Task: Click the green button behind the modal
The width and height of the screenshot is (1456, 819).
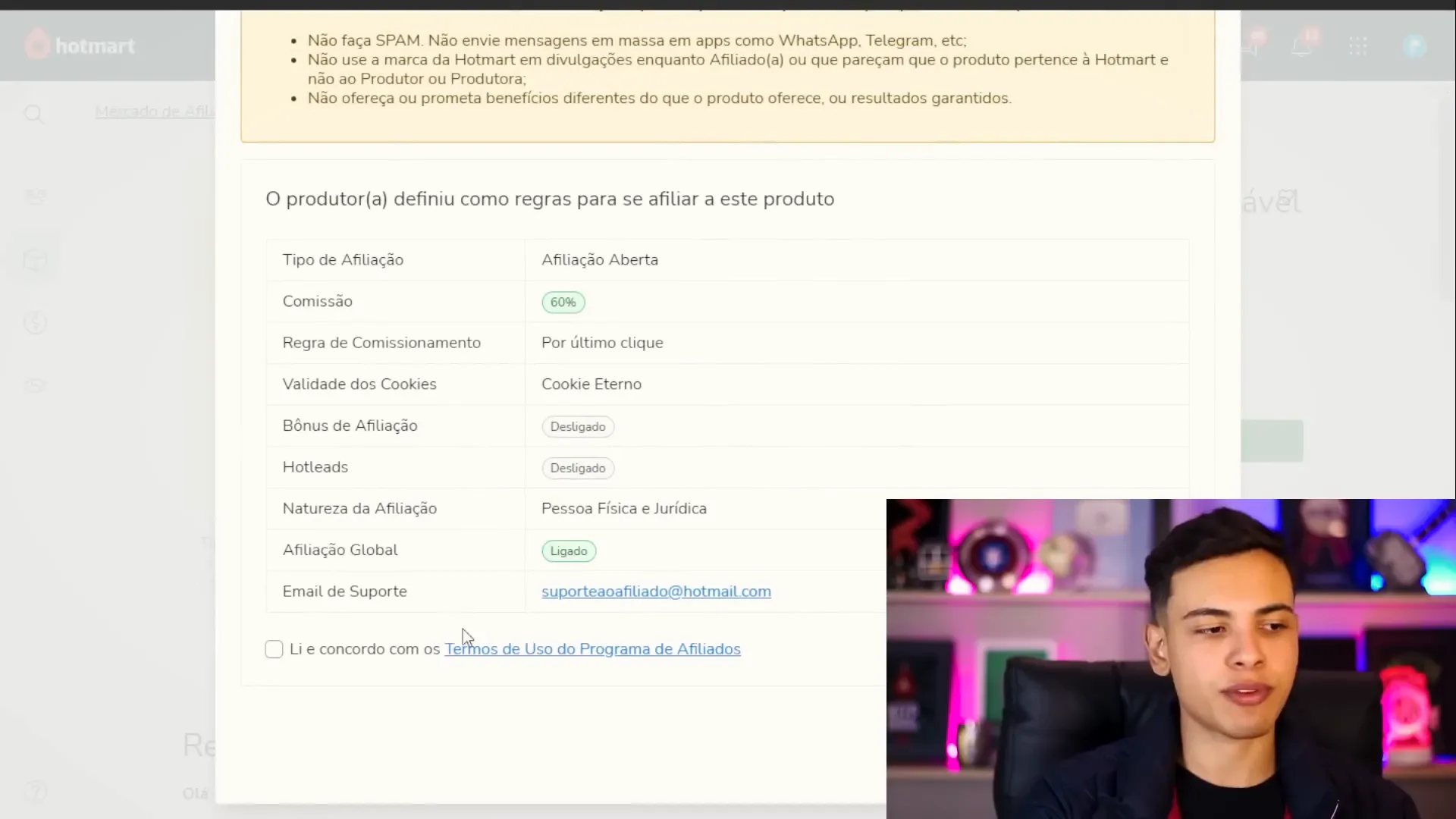Action: click(x=1272, y=441)
